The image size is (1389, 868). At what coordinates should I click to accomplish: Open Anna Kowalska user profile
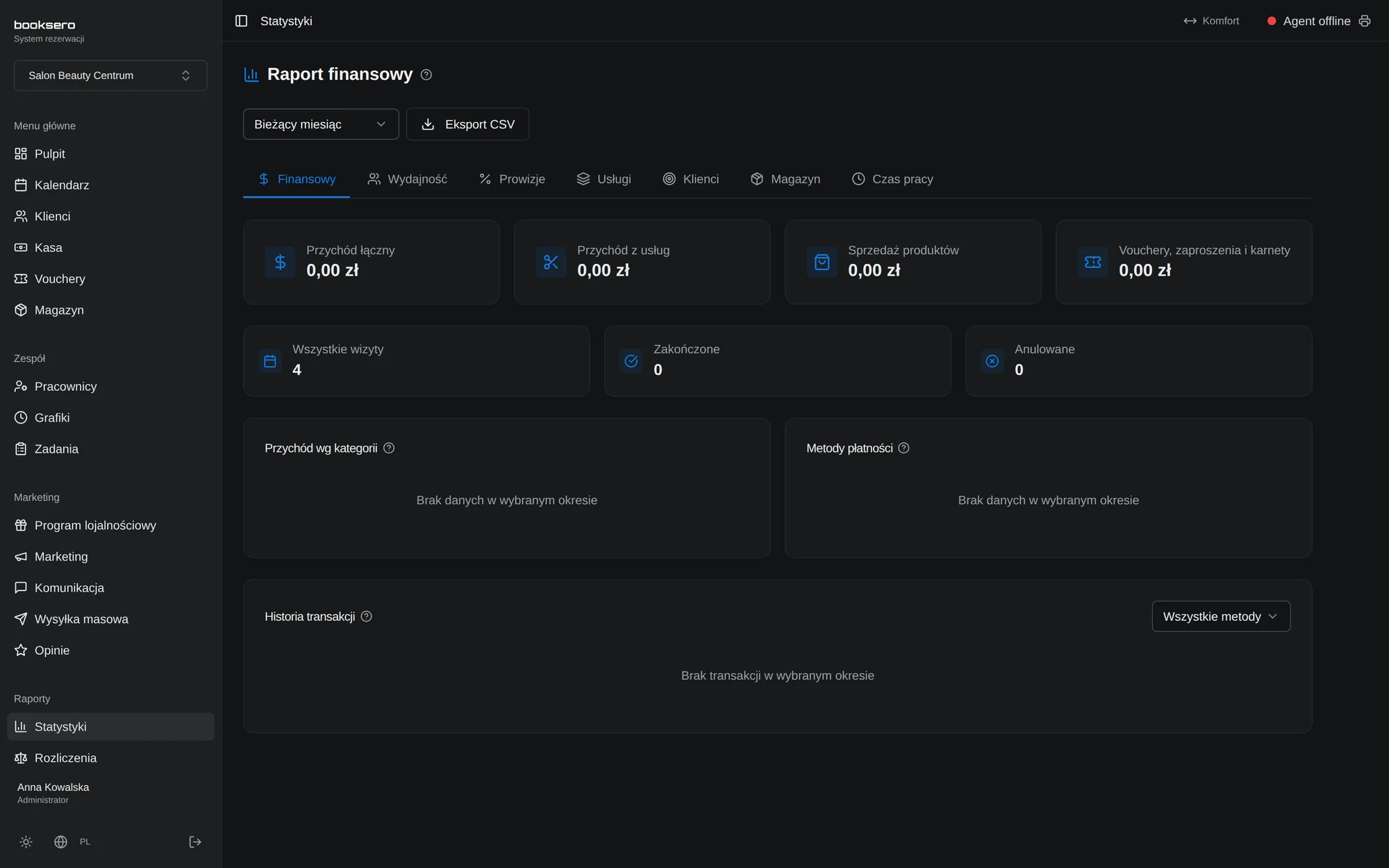[x=53, y=793]
